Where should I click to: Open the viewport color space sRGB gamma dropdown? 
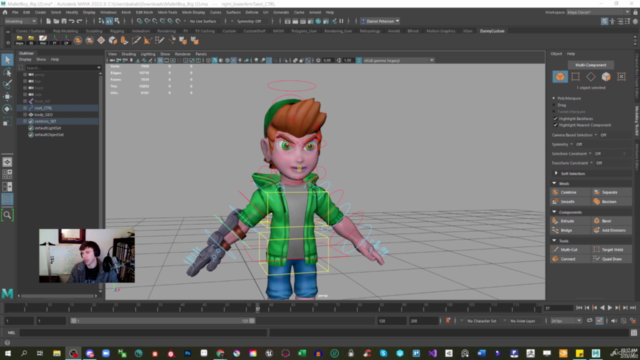pyautogui.click(x=398, y=60)
